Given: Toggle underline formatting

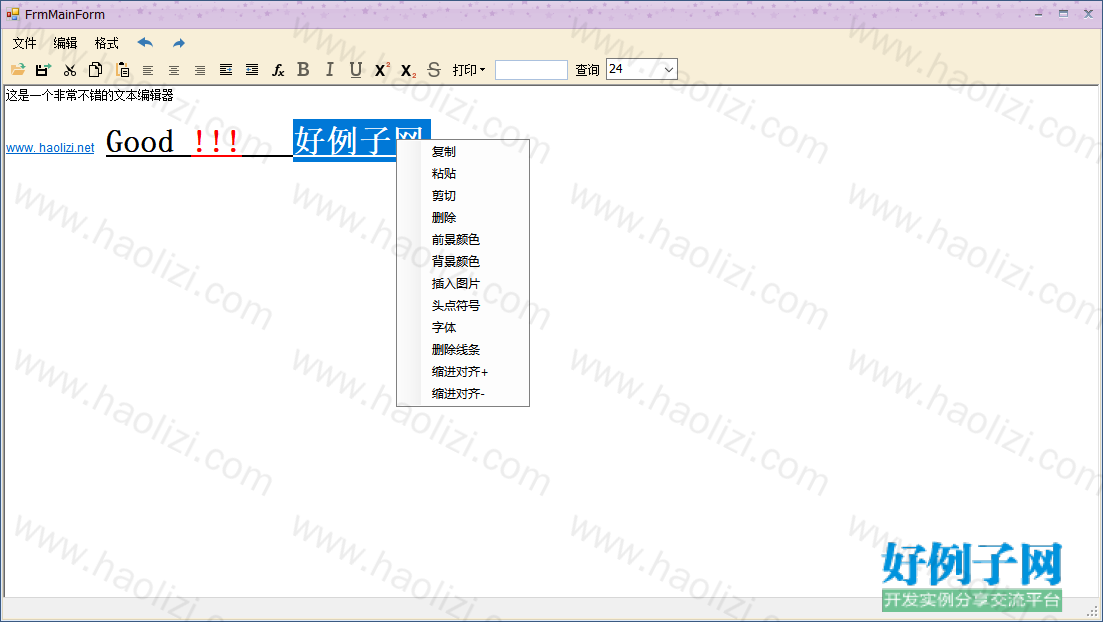Looking at the screenshot, I should [356, 70].
